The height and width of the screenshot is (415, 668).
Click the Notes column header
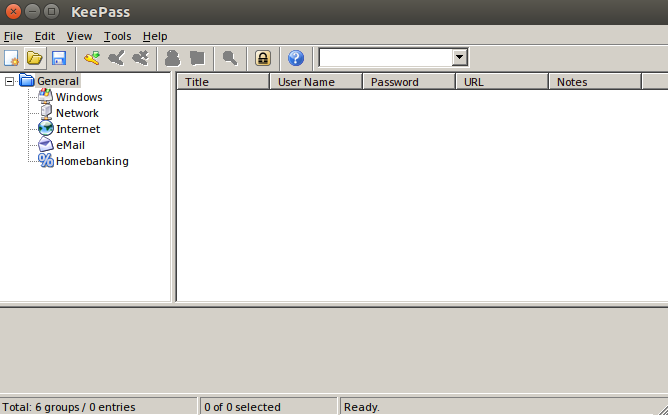pyautogui.click(x=595, y=82)
